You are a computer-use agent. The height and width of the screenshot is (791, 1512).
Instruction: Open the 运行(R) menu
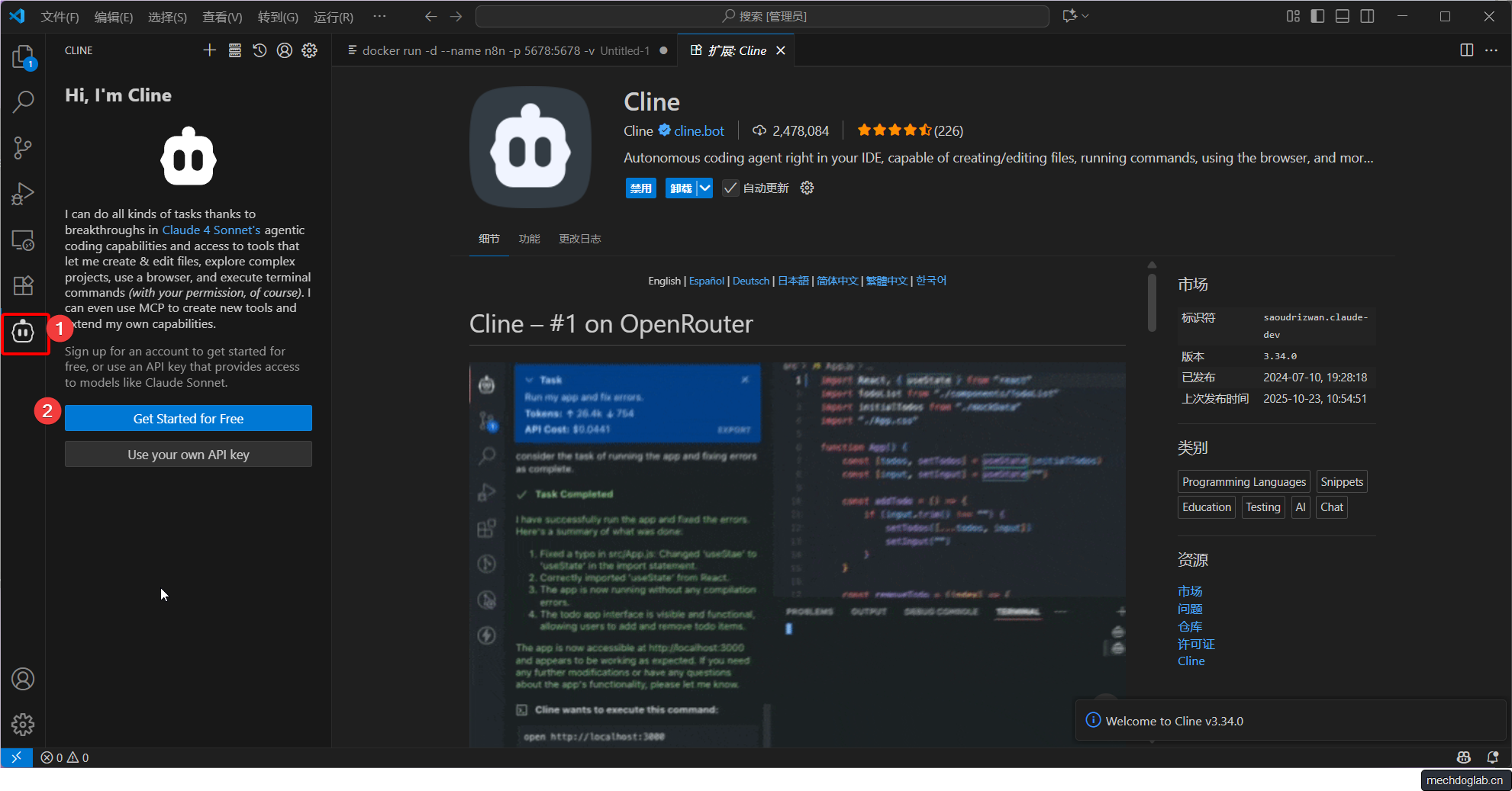[x=333, y=17]
